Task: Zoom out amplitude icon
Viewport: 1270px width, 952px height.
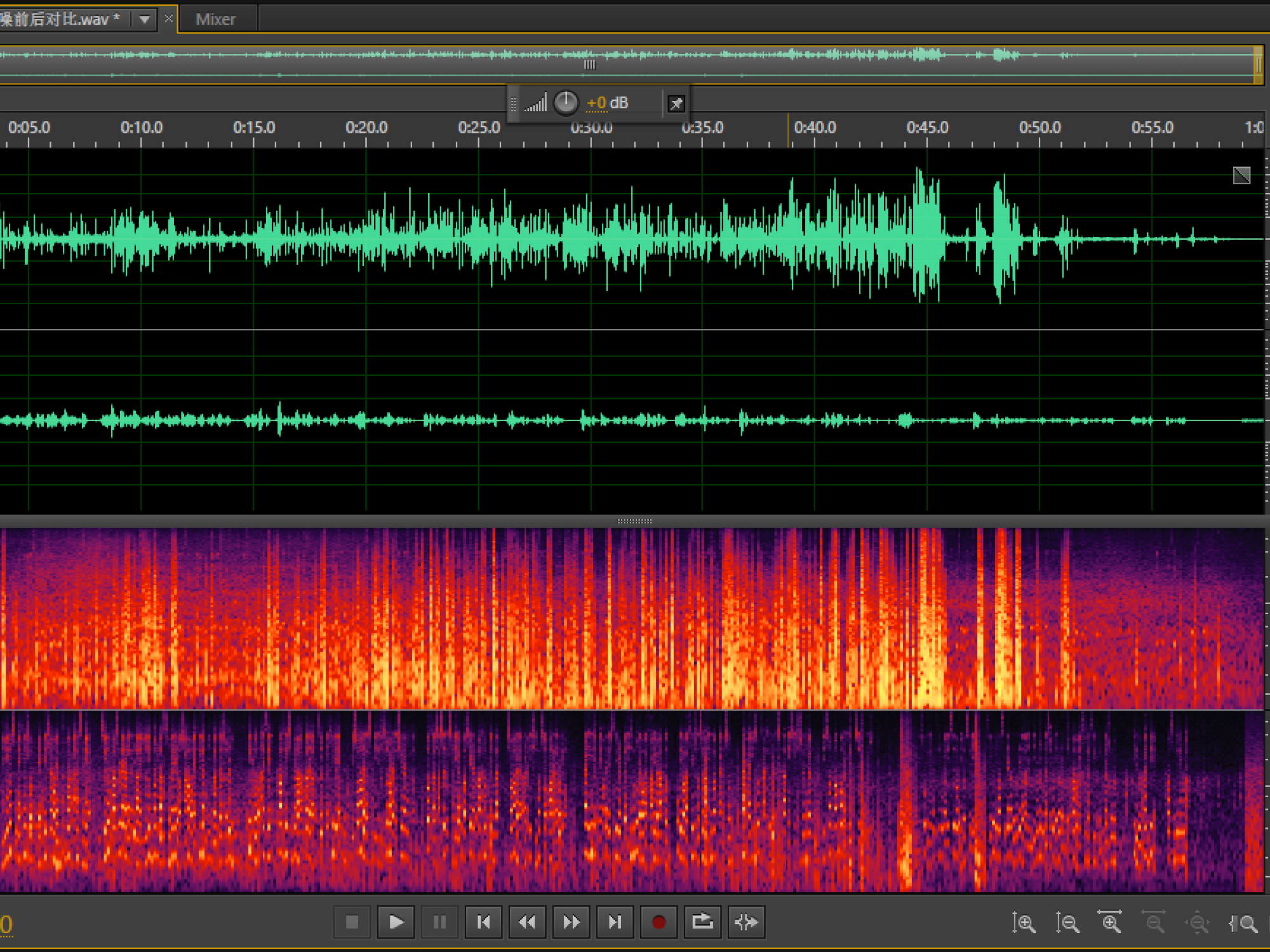Action: point(1067,922)
